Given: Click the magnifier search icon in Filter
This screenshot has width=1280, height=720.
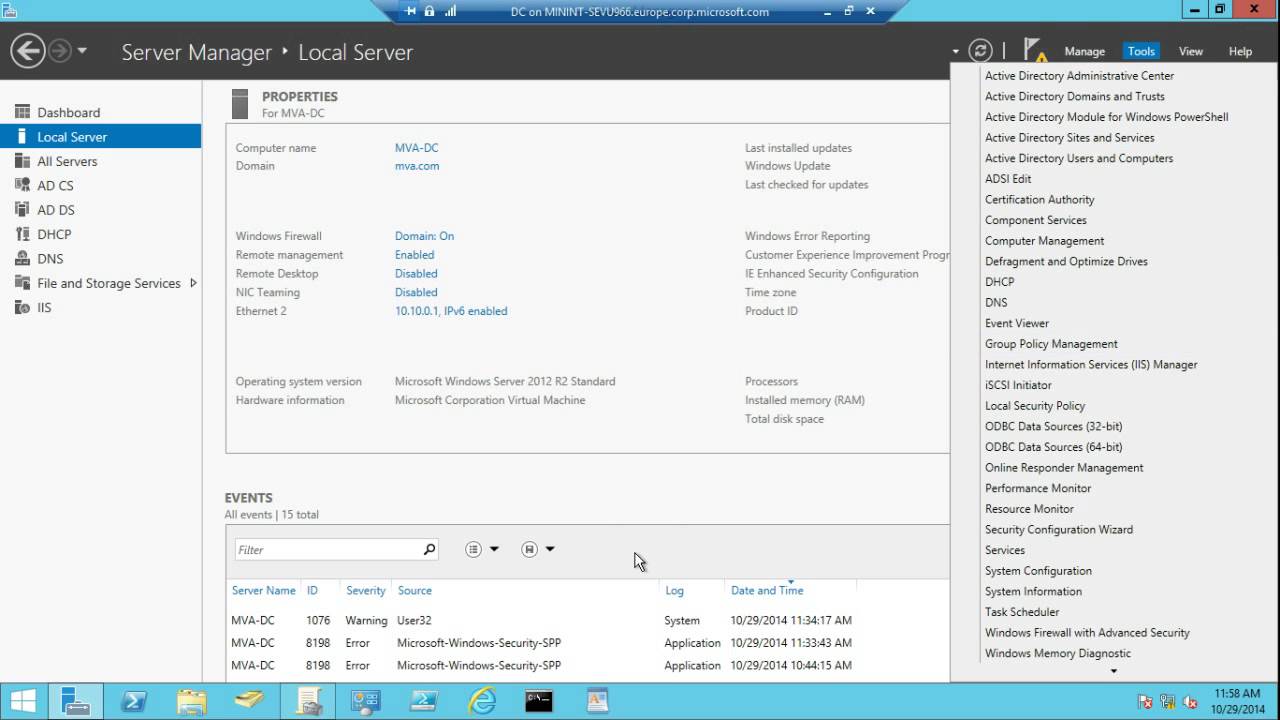Looking at the screenshot, I should (429, 549).
